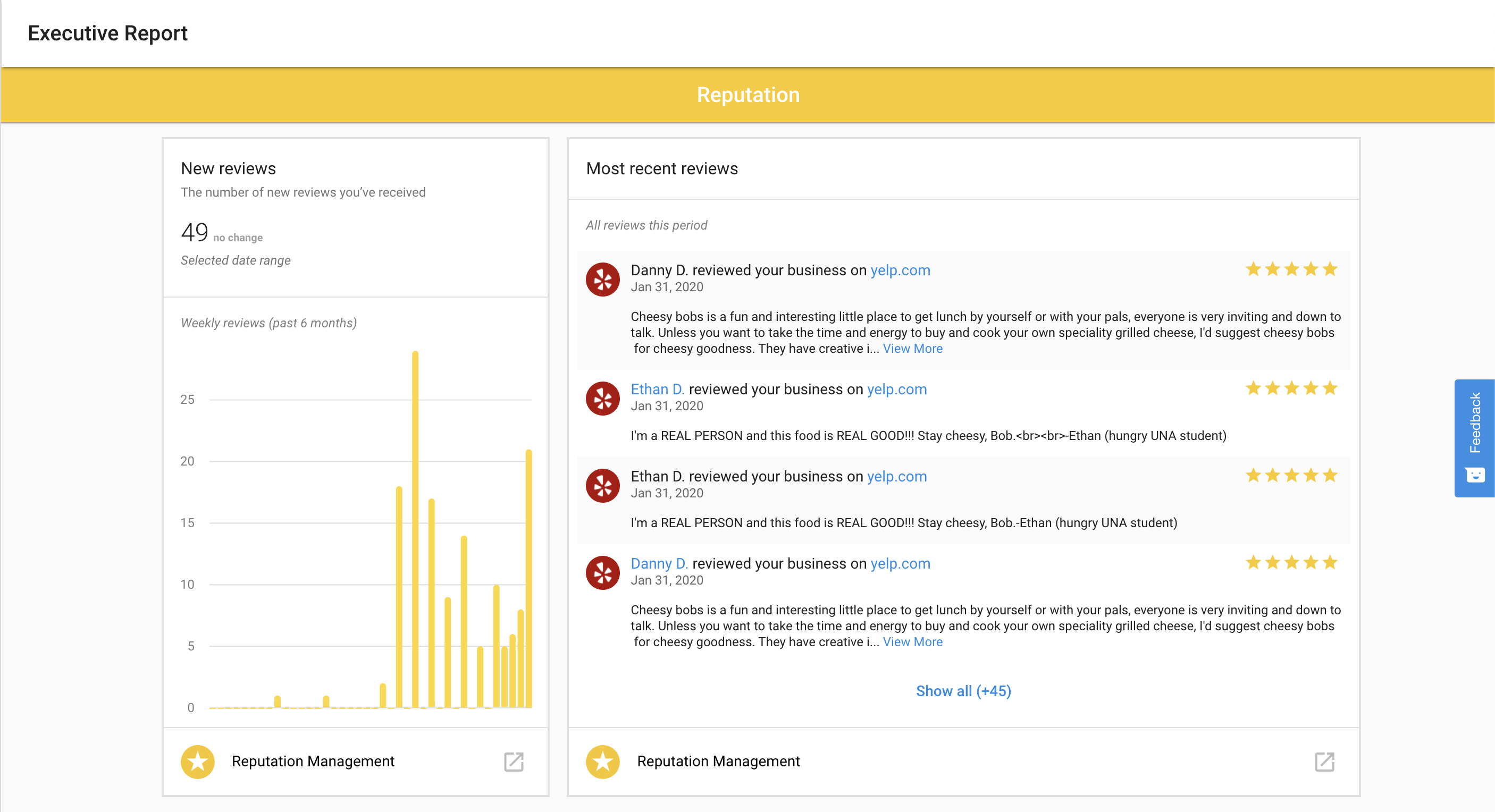Click 'Weekly reviews (past 6 months)' label
This screenshot has height=812, width=1495.
point(268,323)
